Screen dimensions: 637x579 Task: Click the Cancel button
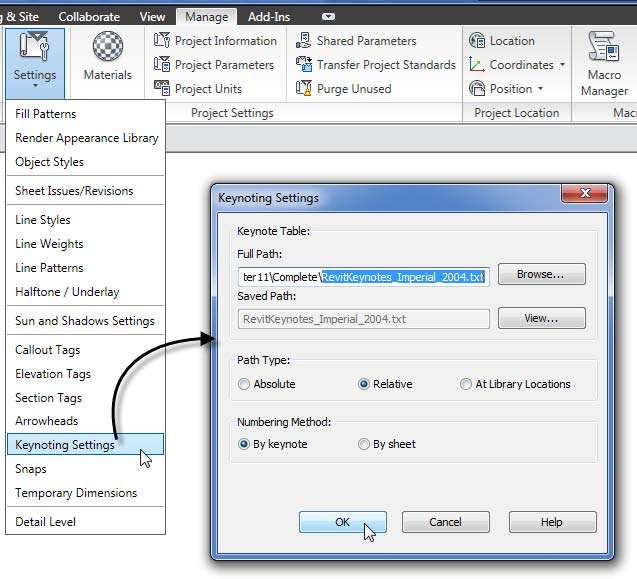click(446, 522)
